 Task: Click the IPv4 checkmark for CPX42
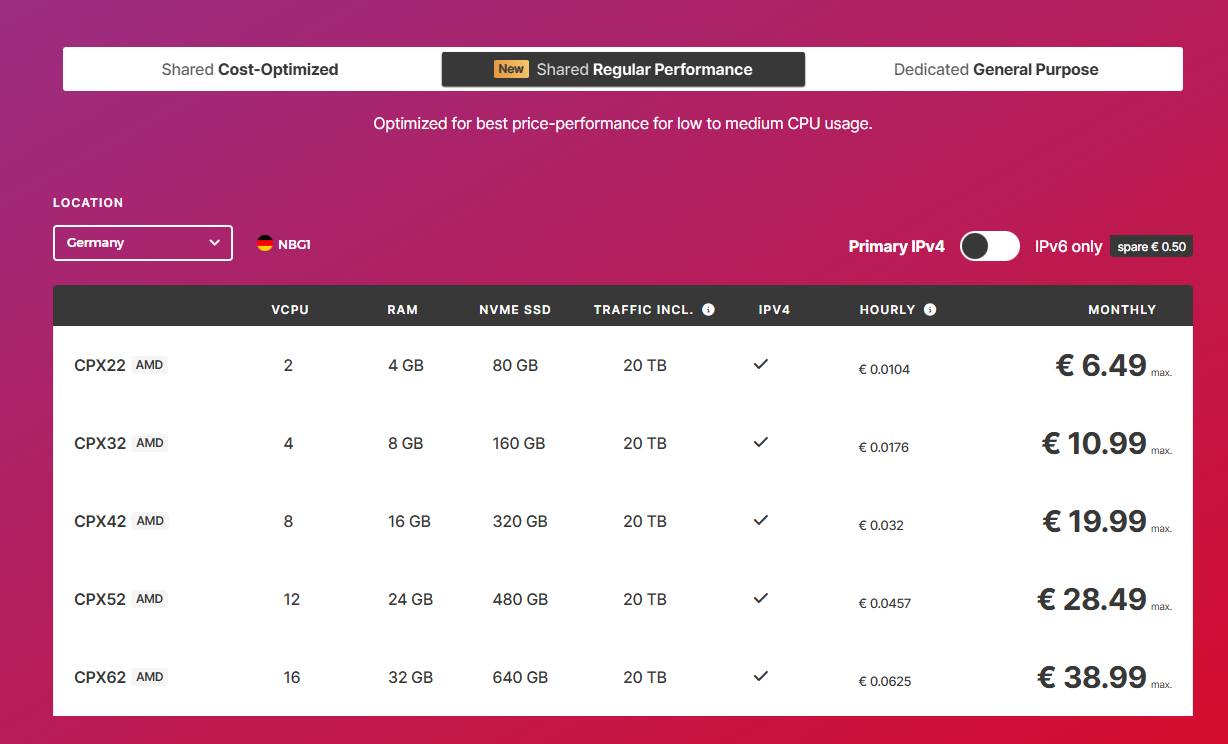(x=760, y=521)
